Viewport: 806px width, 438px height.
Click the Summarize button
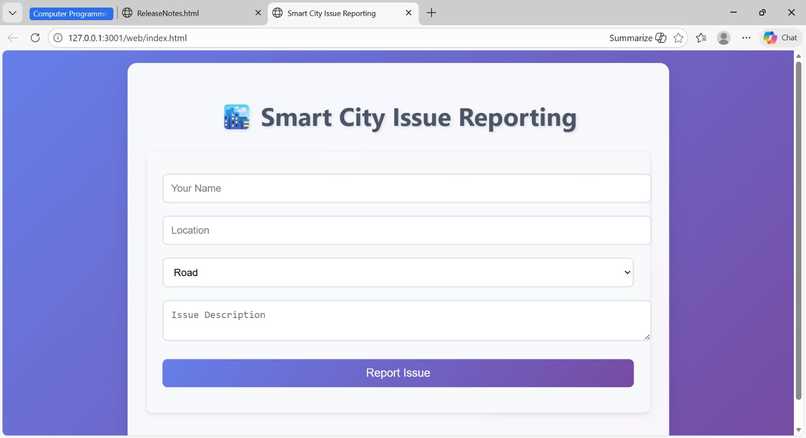pos(637,38)
